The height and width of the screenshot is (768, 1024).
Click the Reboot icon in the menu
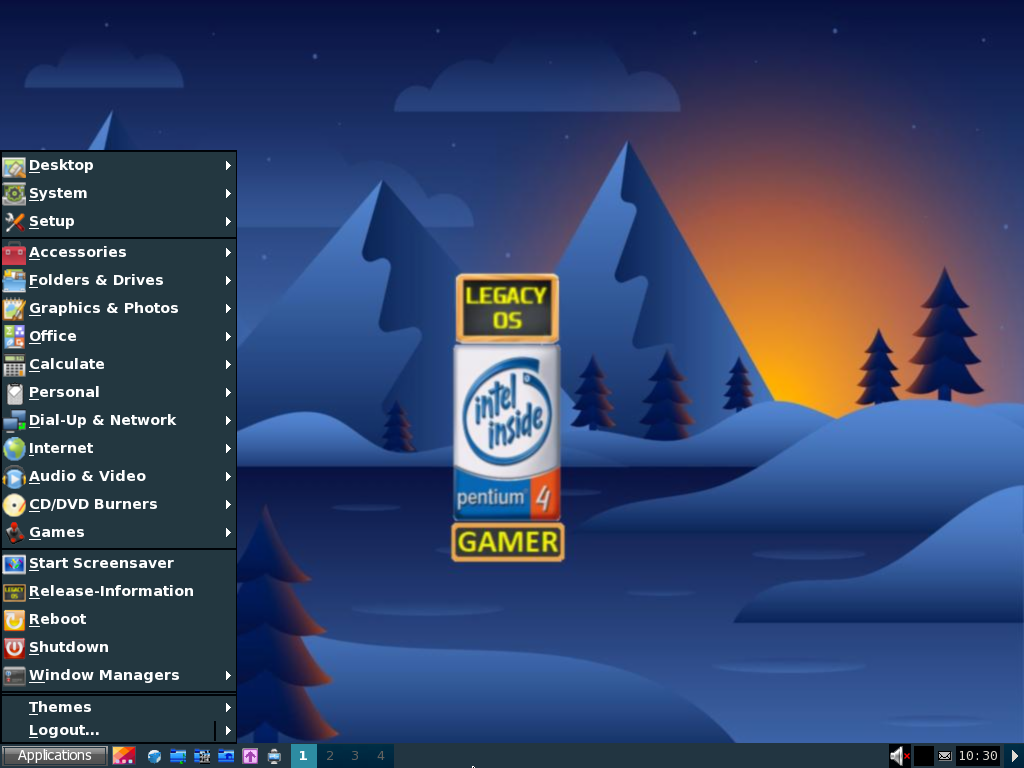(x=14, y=620)
